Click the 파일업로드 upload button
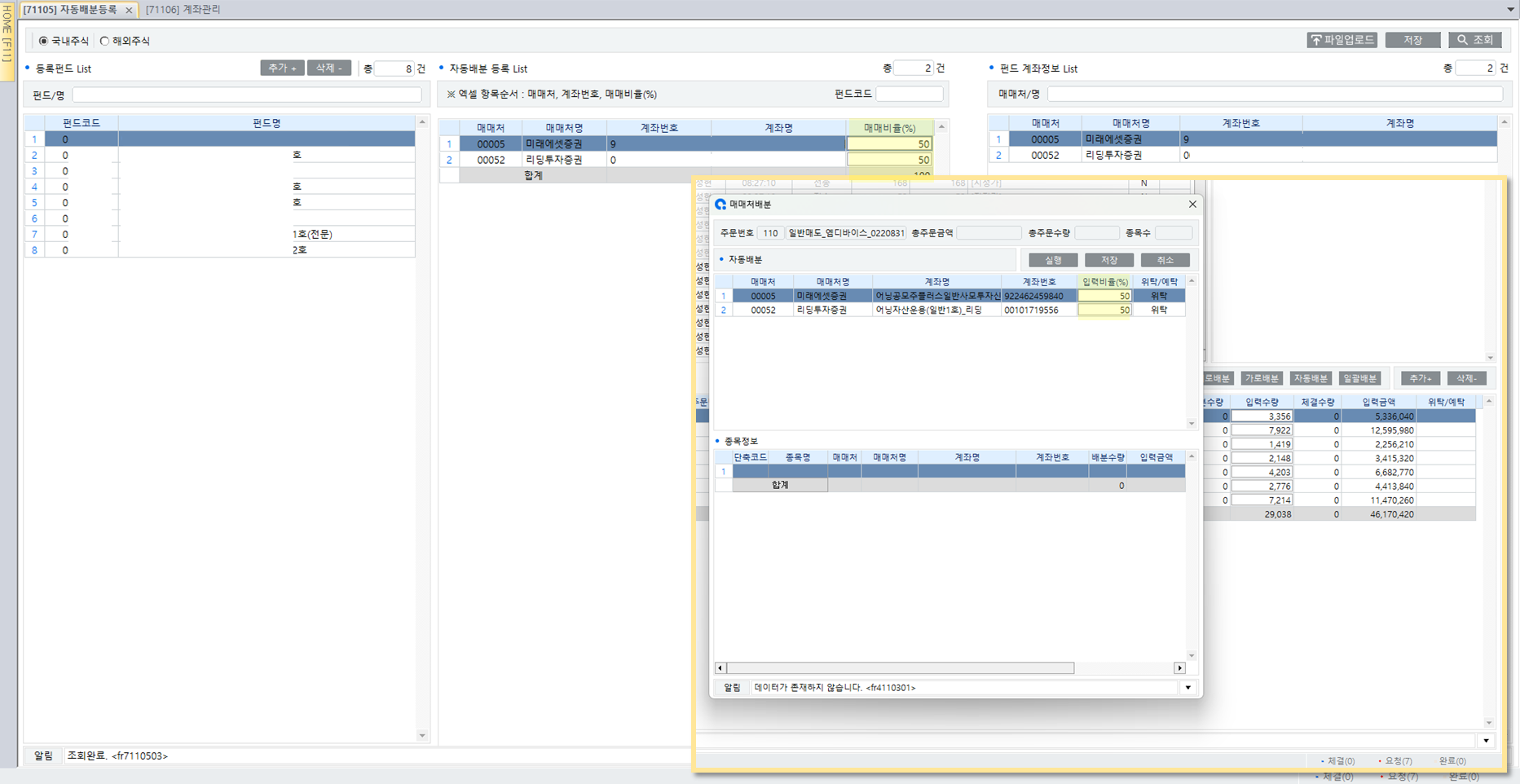The width and height of the screenshot is (1520, 784). click(1342, 40)
